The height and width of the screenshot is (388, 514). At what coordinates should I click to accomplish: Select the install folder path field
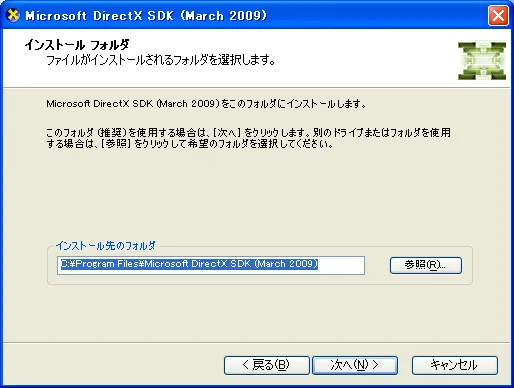tap(211, 265)
